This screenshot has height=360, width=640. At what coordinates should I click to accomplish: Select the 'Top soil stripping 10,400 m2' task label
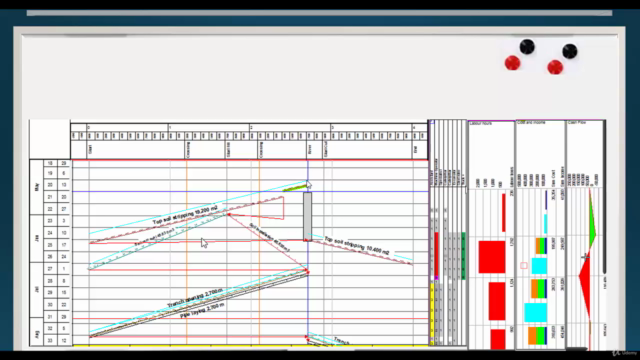357,245
